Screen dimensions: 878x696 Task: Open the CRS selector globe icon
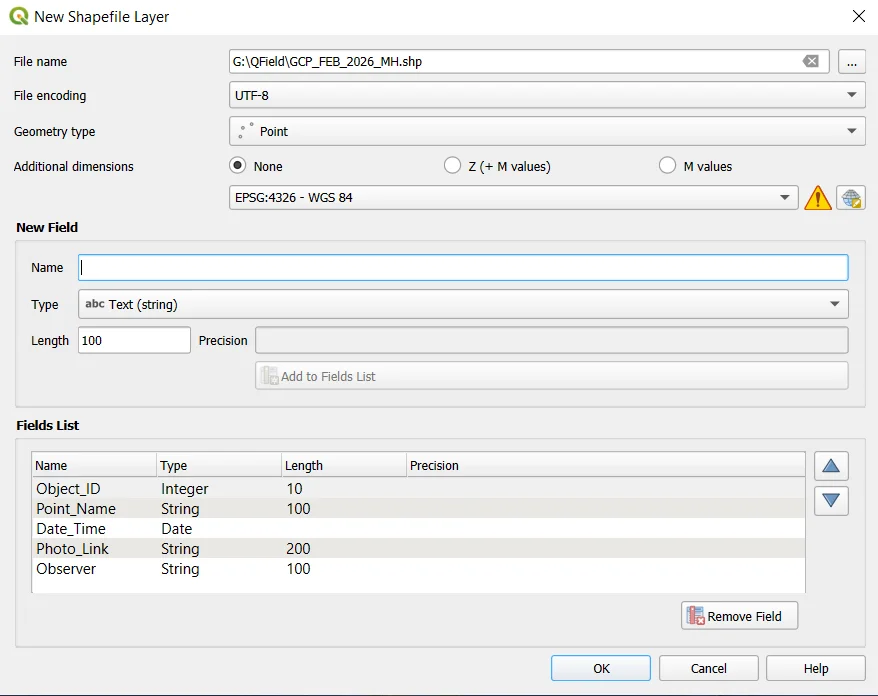click(852, 197)
